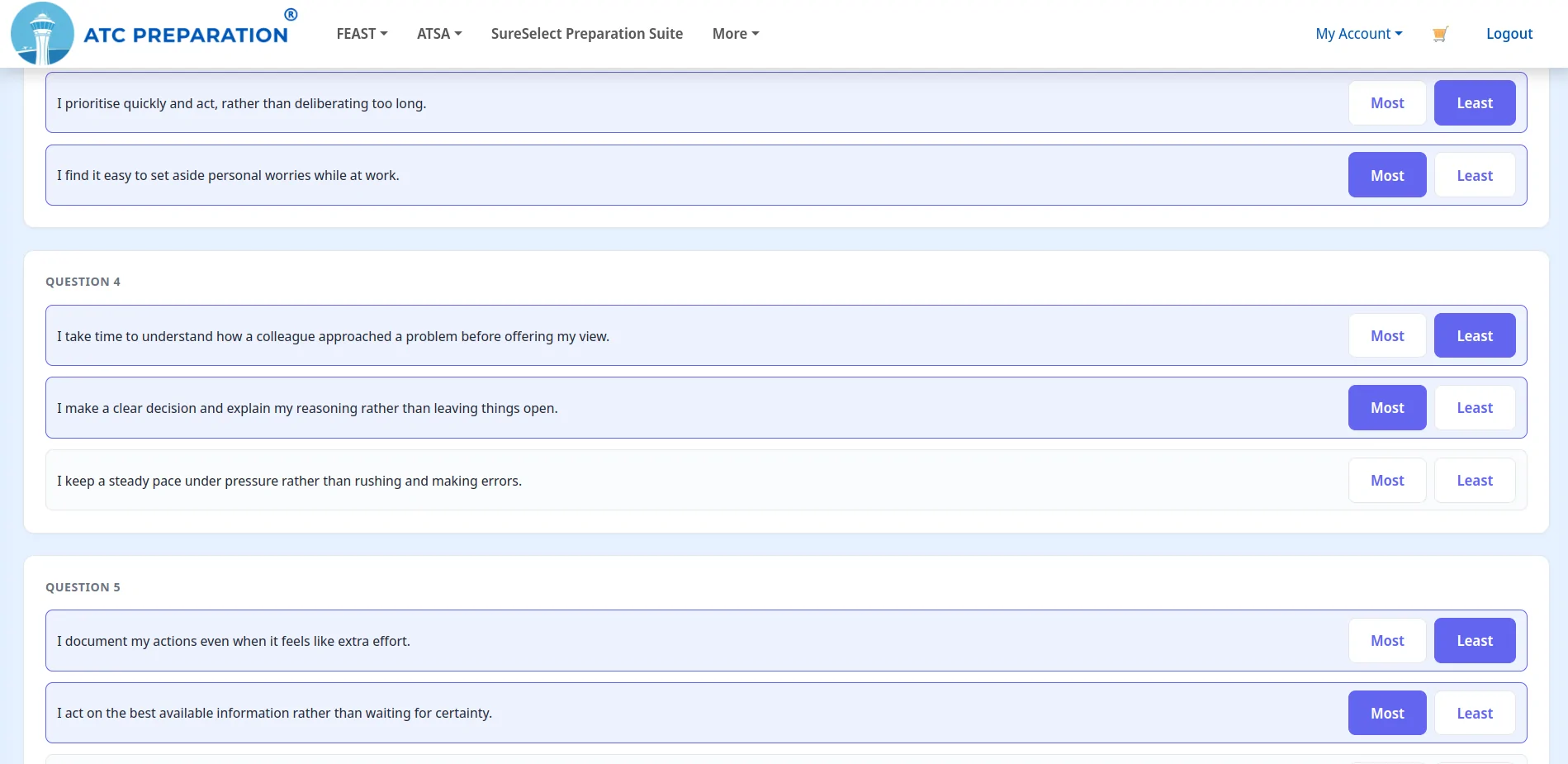The height and width of the screenshot is (764, 1568).
Task: Click statement 'I act on the best available information'
Action: (x=274, y=713)
